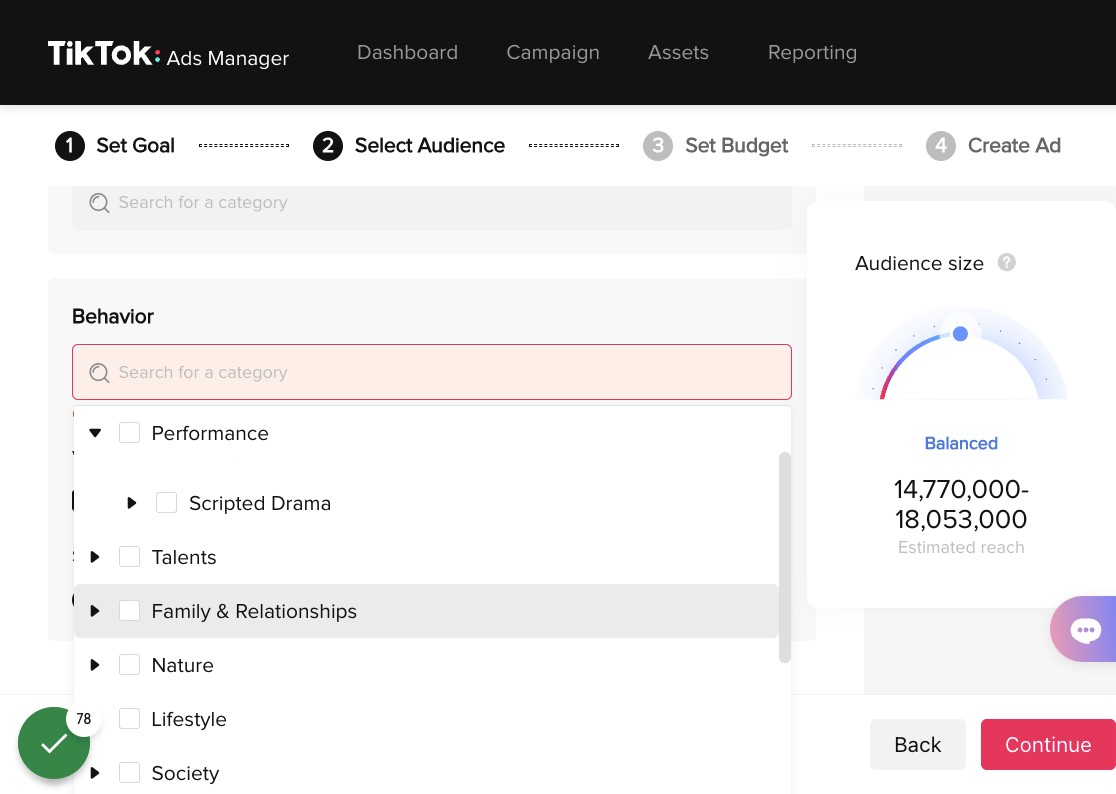
Task: Click the Nature category label
Action: [x=182, y=665]
